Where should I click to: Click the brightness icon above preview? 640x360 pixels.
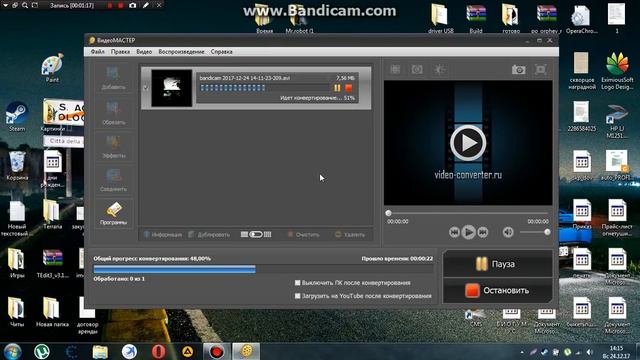click(439, 69)
